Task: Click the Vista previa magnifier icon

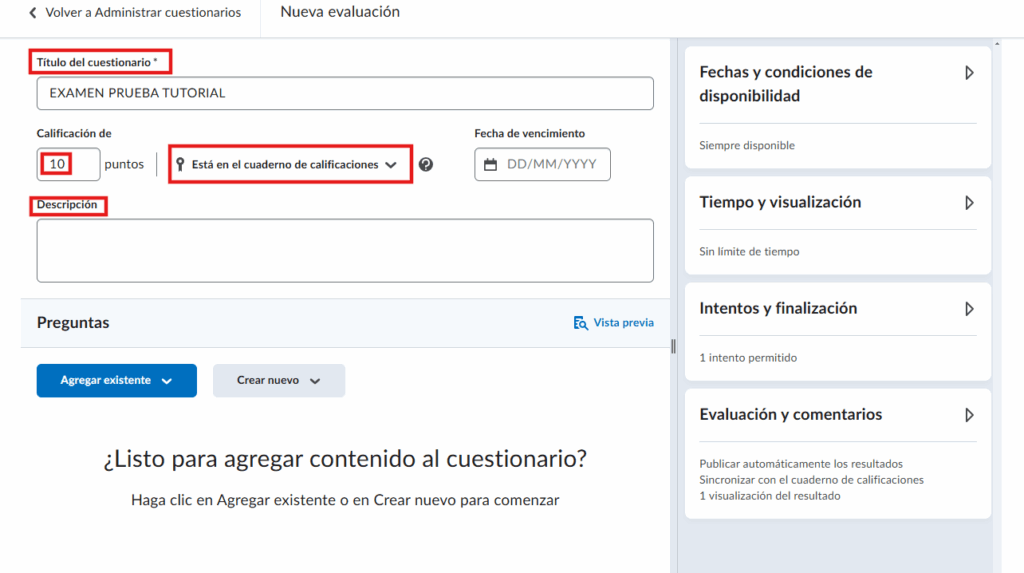Action: coord(580,323)
